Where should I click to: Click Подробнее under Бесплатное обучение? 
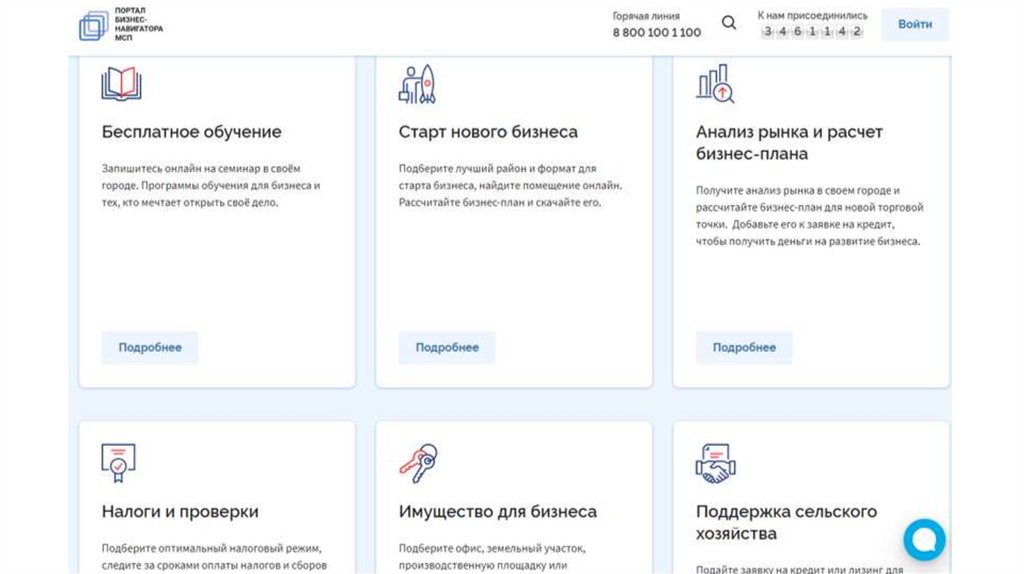pyautogui.click(x=150, y=347)
